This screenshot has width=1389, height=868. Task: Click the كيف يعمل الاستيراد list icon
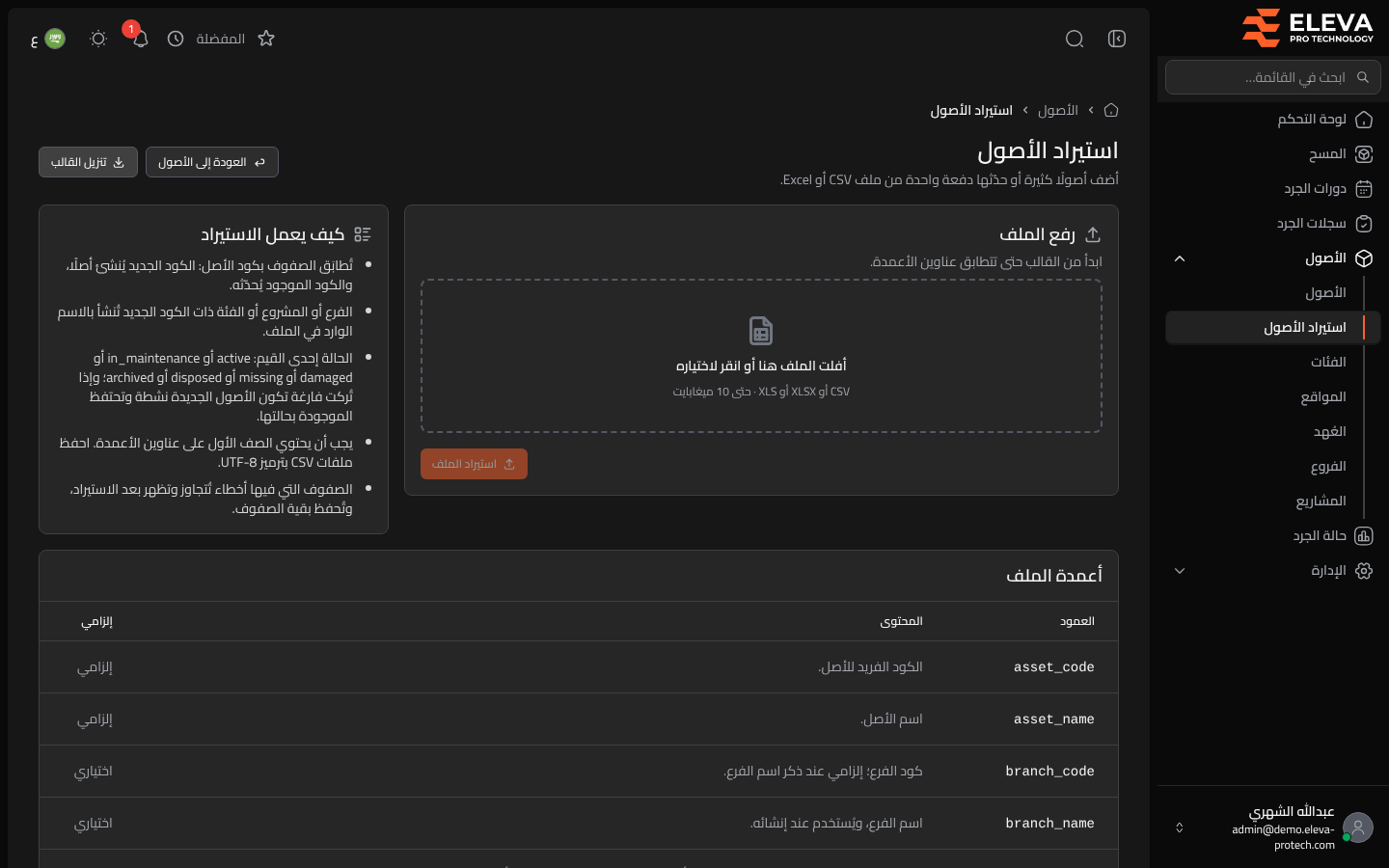tap(363, 234)
